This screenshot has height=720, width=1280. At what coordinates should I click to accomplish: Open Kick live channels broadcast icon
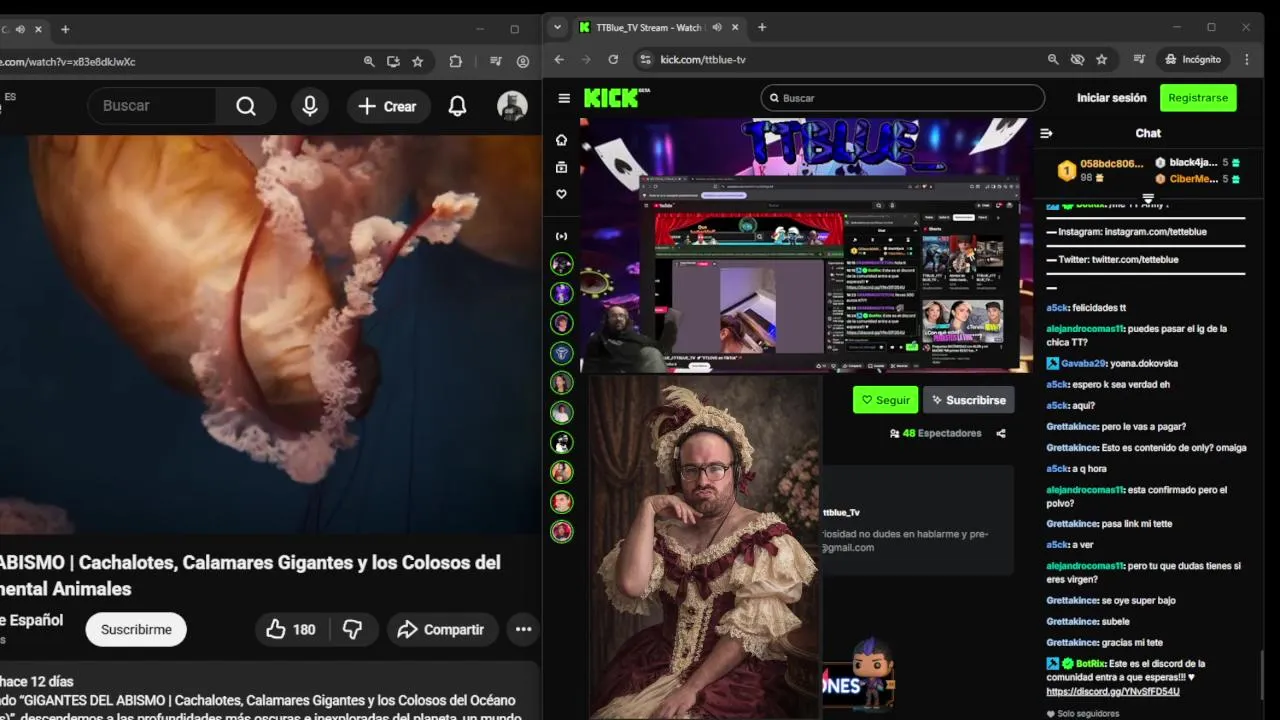(561, 236)
